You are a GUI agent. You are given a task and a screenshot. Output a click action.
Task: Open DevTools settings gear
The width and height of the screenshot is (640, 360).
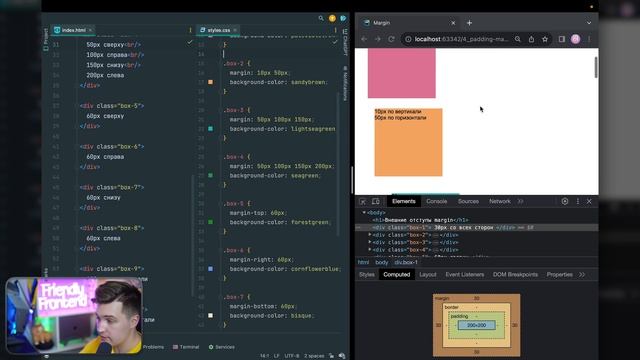[x=565, y=202]
